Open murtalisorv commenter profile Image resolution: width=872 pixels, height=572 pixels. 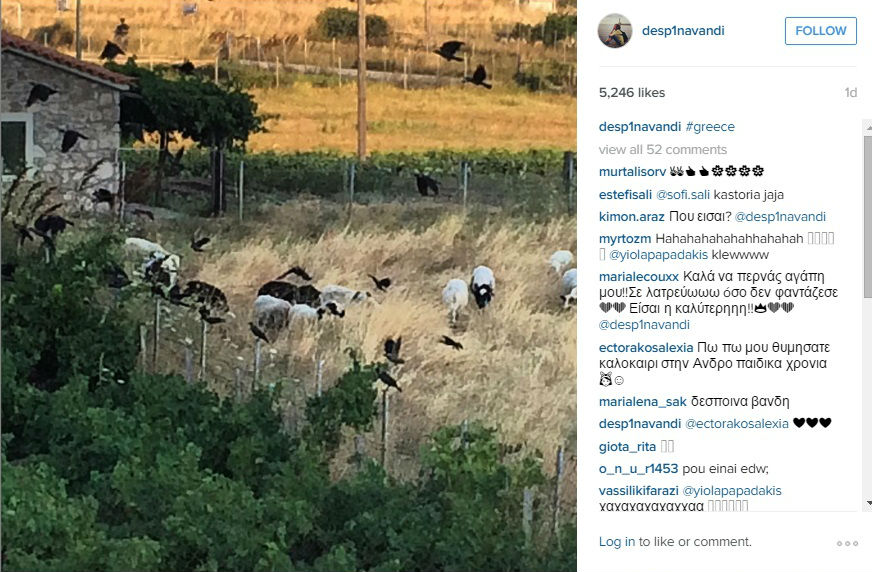[632, 171]
